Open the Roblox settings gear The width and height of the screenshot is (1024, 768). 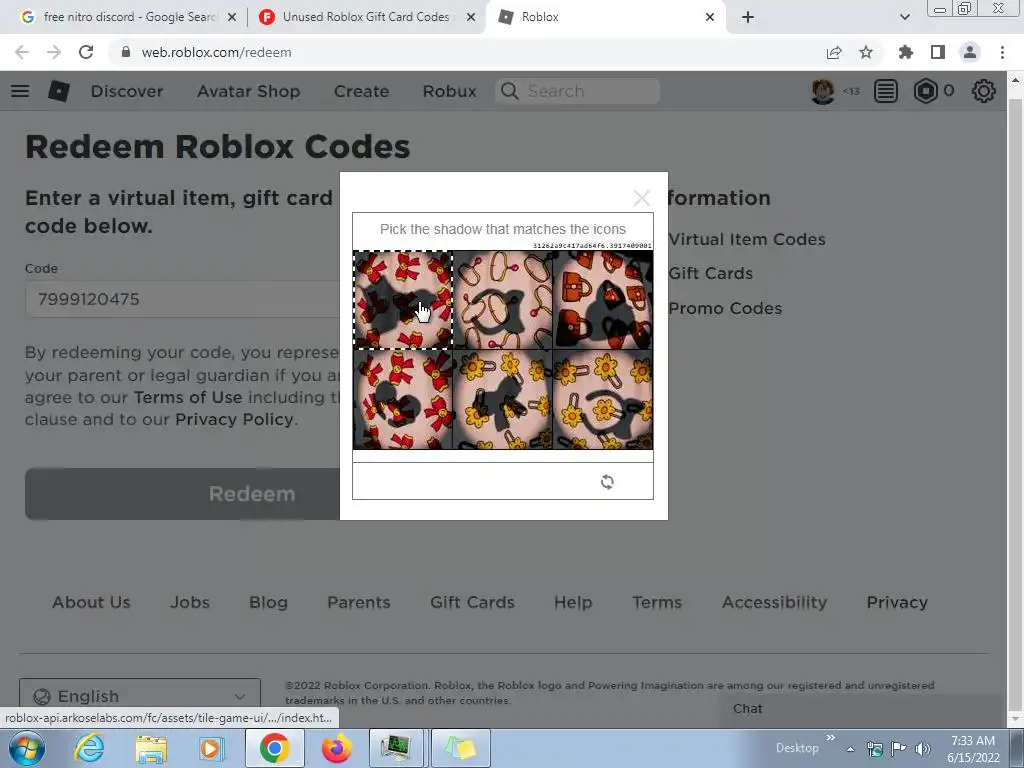(x=984, y=91)
